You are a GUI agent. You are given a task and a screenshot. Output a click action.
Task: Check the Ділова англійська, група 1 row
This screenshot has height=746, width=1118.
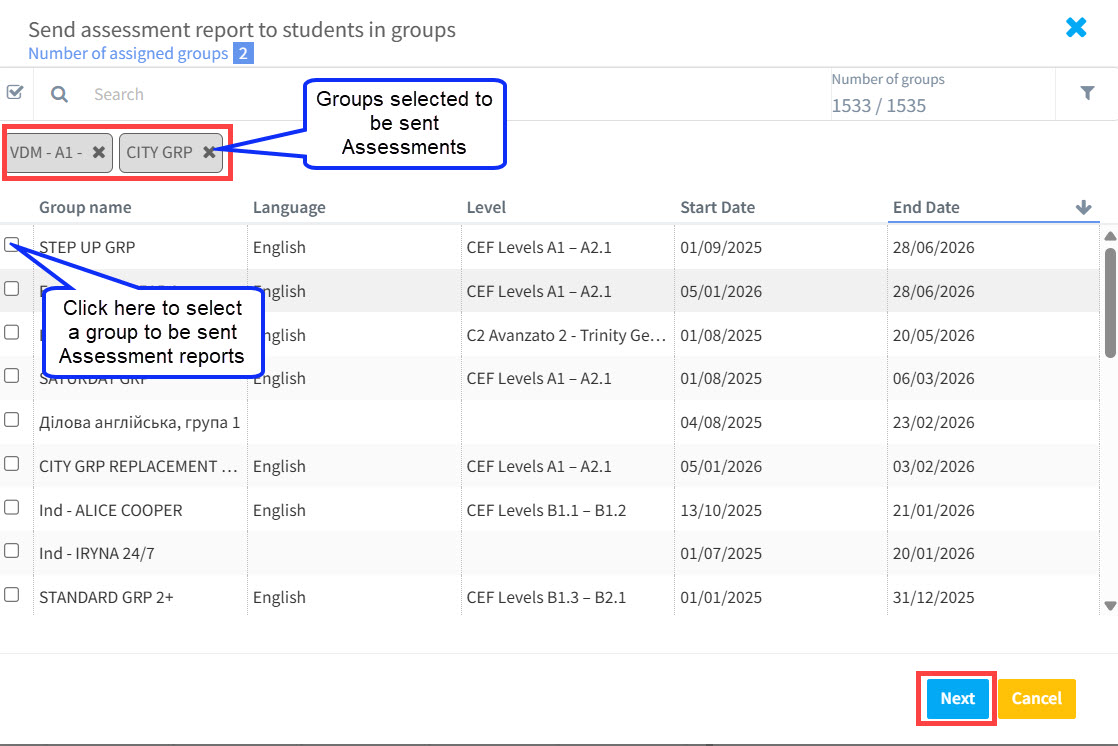click(x=12, y=420)
